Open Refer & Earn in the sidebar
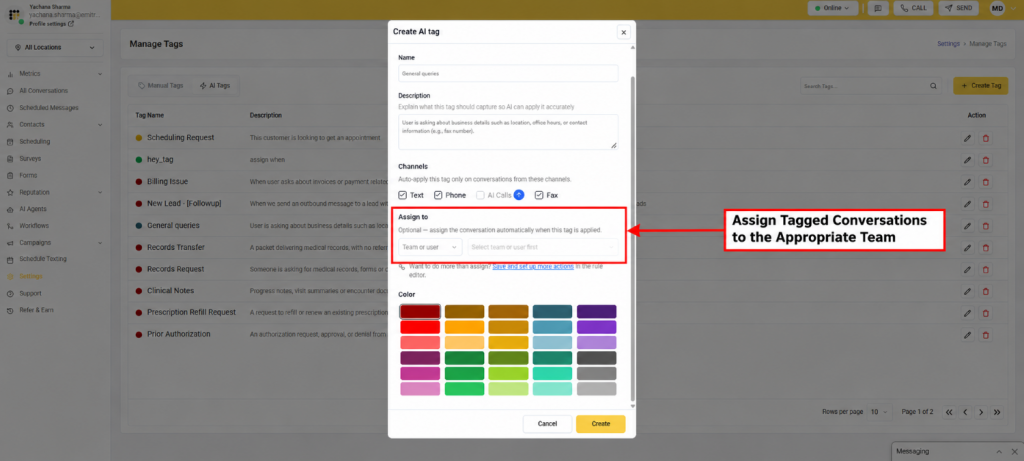This screenshot has width=1024, height=461. [x=37, y=310]
